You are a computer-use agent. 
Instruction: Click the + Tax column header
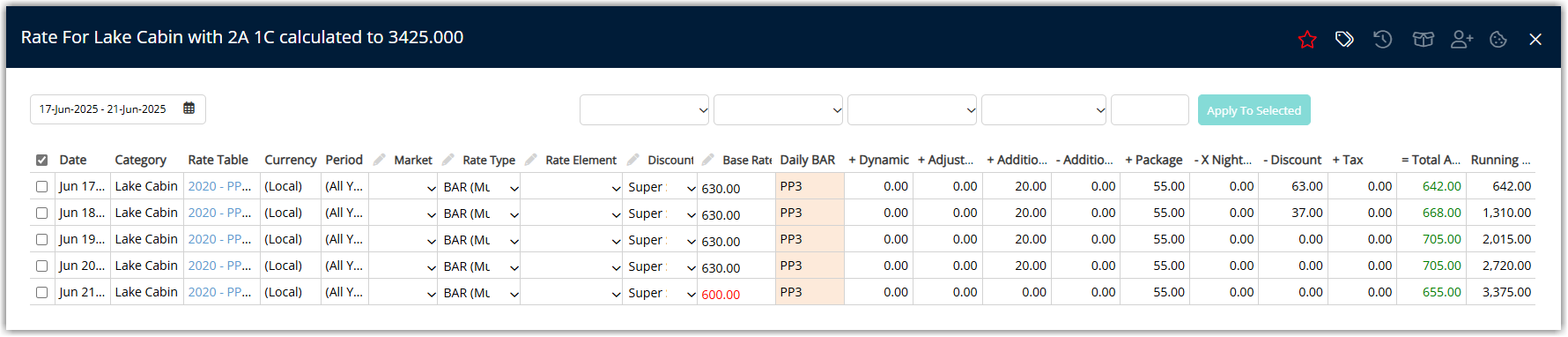coord(1348,160)
